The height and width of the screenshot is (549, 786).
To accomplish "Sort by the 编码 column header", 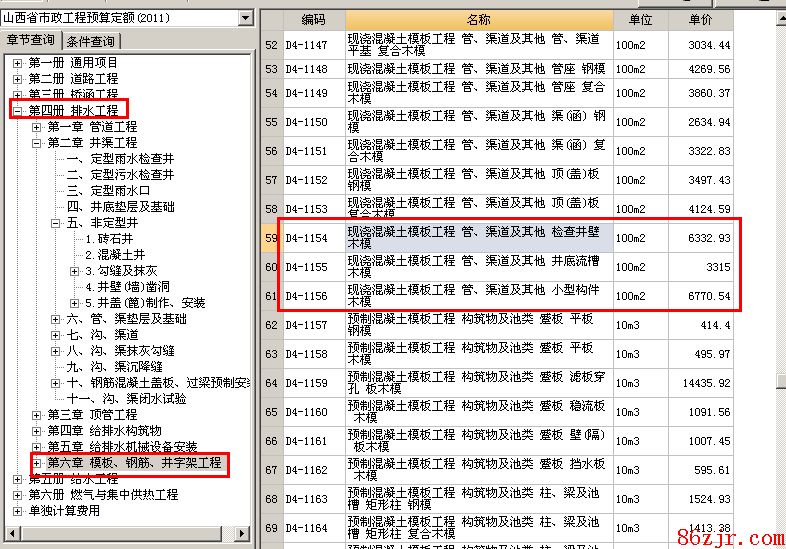I will [x=313, y=20].
